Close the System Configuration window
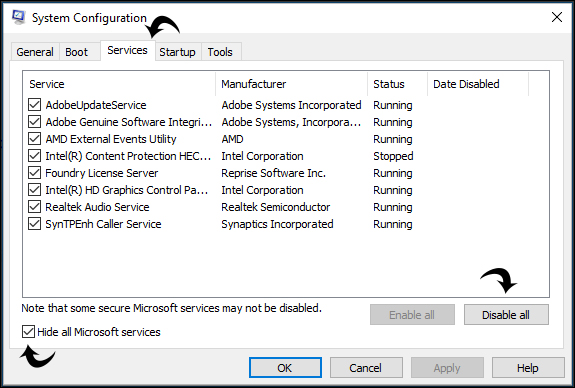 pyautogui.click(x=556, y=17)
